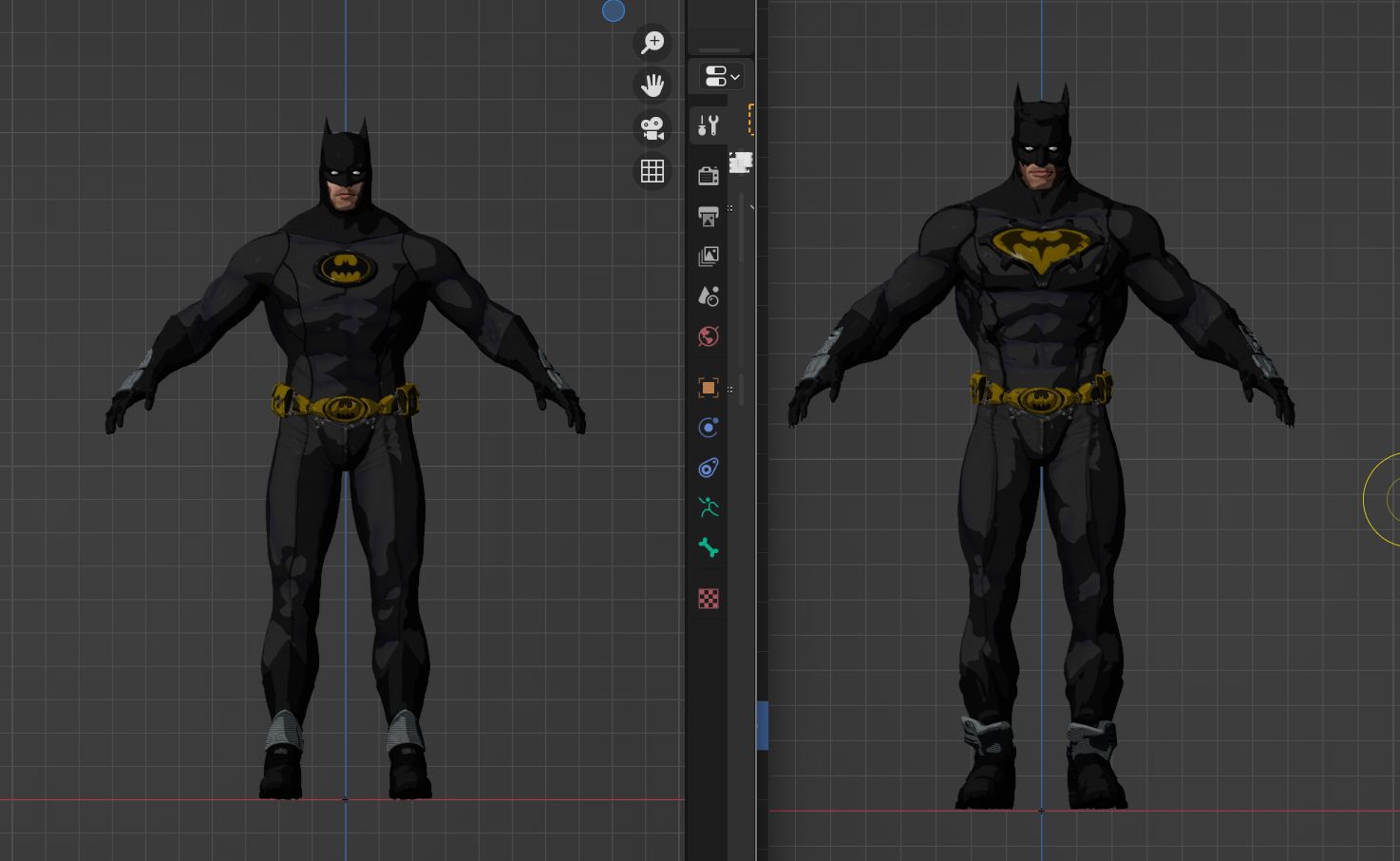Open the Bone properties tab
The width and height of the screenshot is (1400, 861).
(x=709, y=547)
